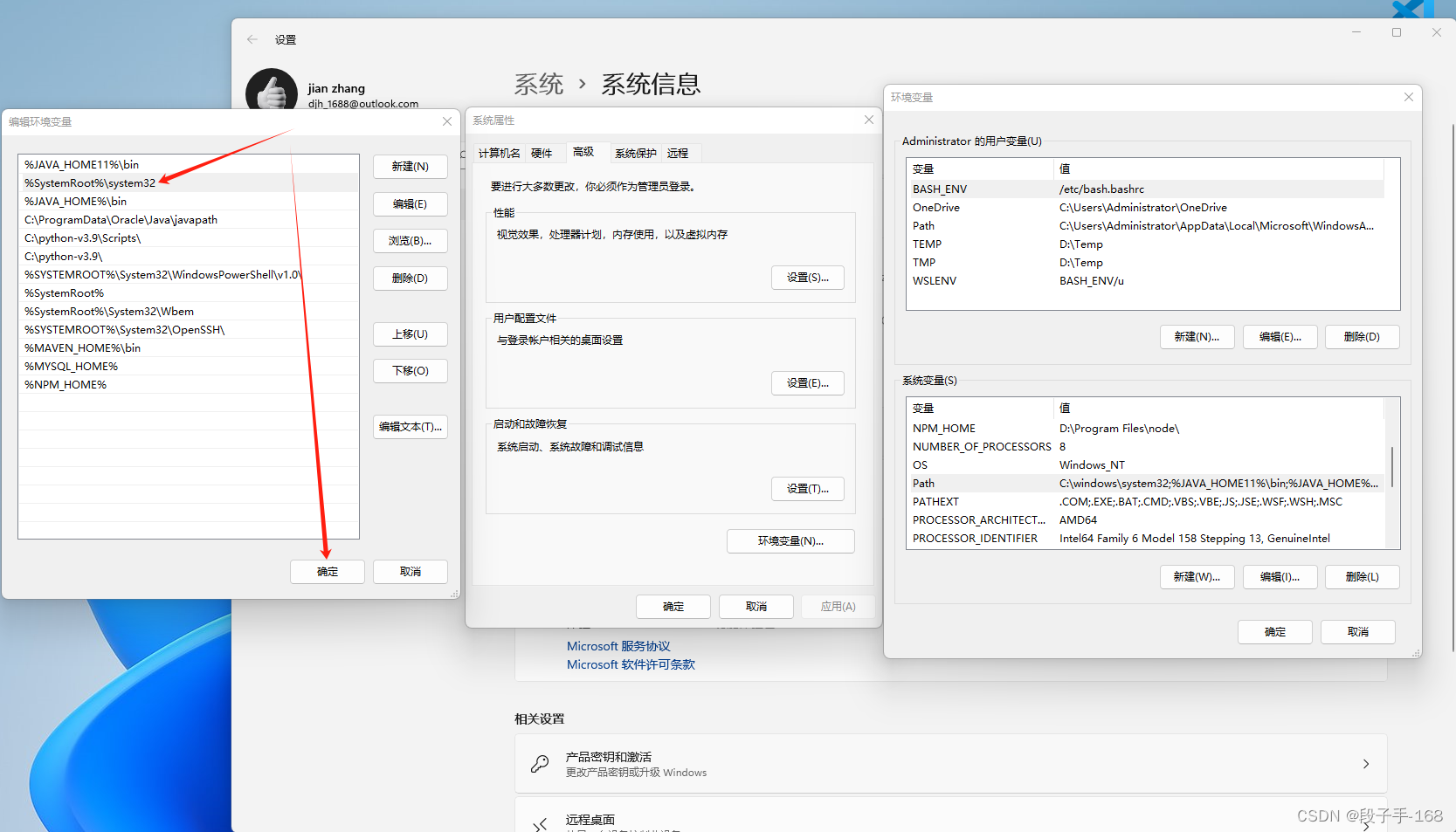Click the 编辑(E) button in path editor

coord(411,204)
